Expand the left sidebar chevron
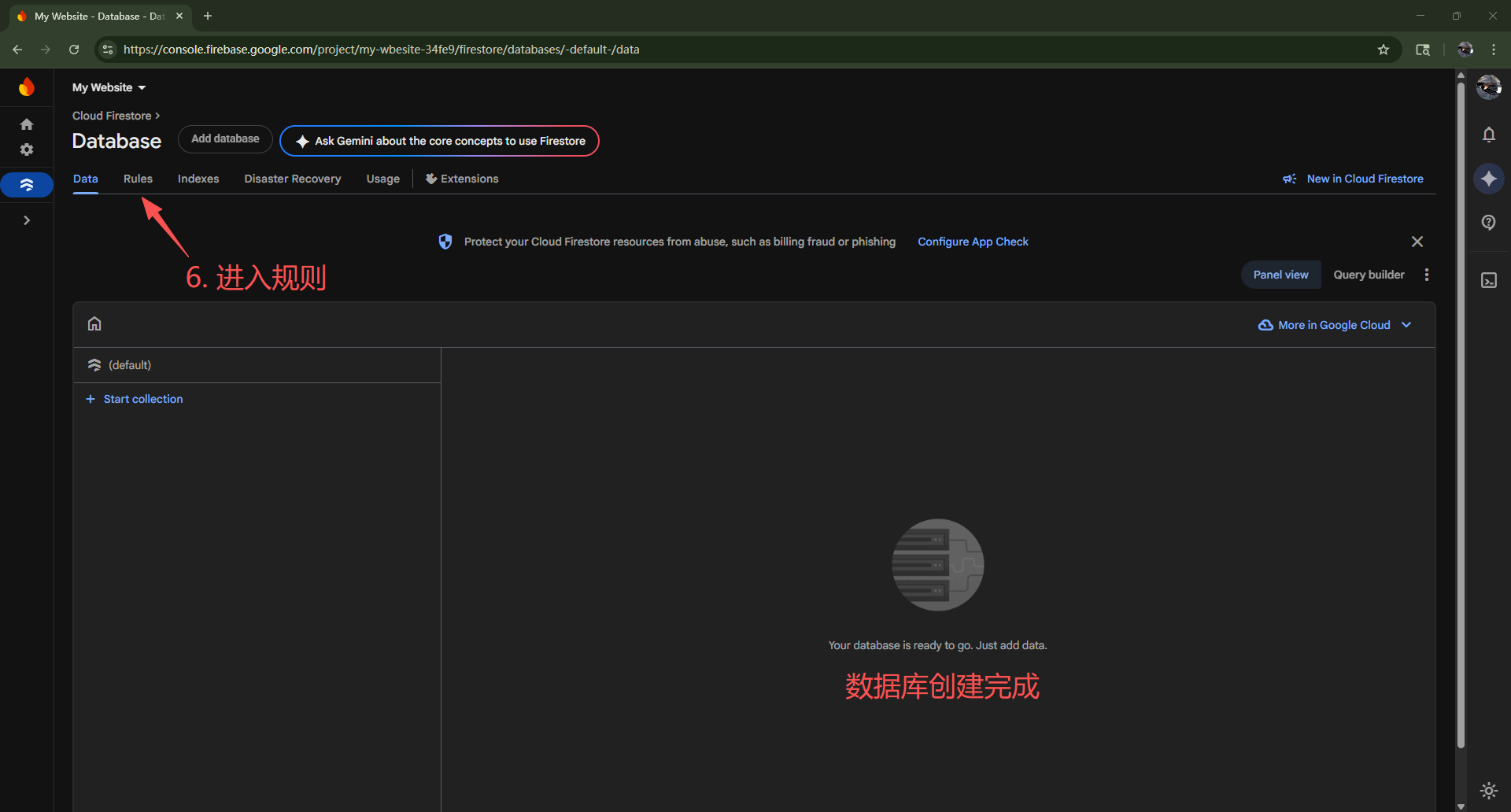Viewport: 1511px width, 812px height. 27,220
